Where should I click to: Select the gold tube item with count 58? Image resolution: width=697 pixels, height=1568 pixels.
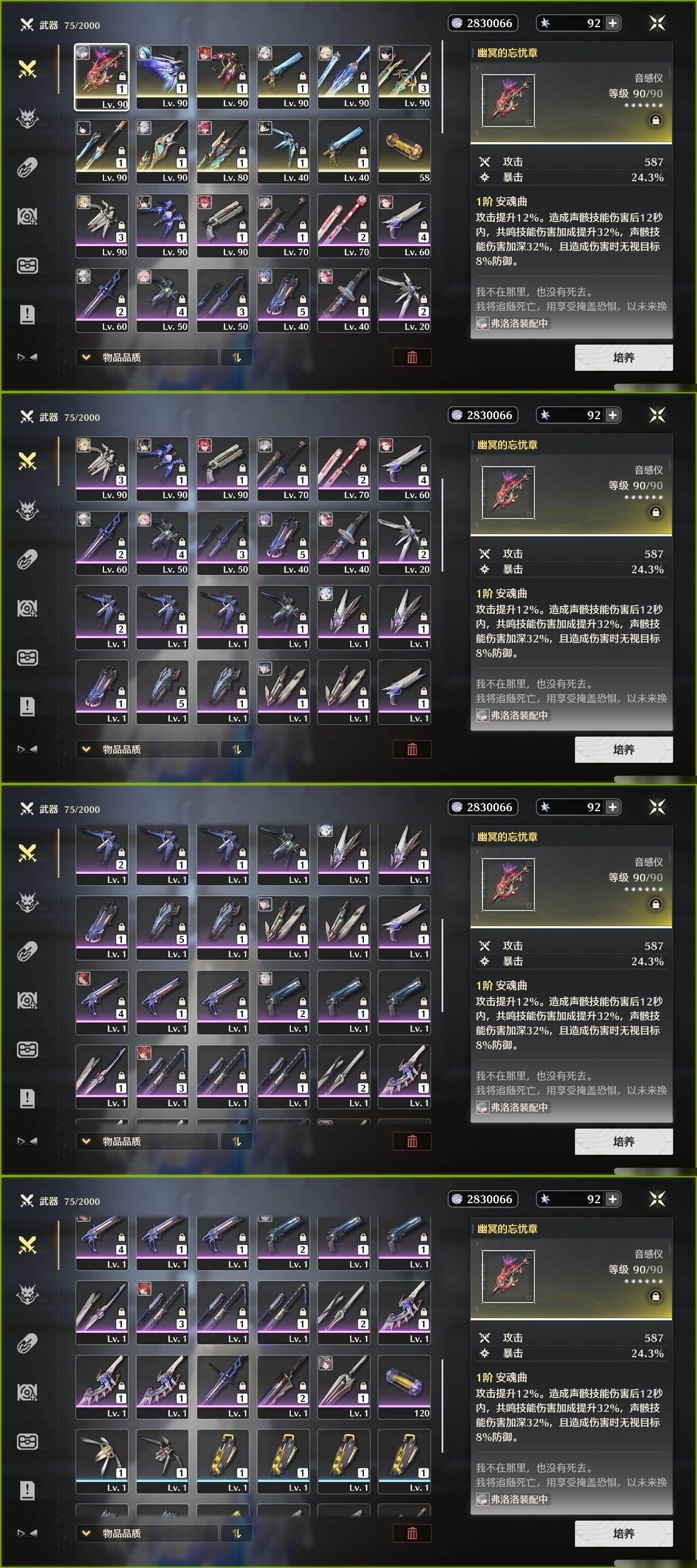click(404, 151)
